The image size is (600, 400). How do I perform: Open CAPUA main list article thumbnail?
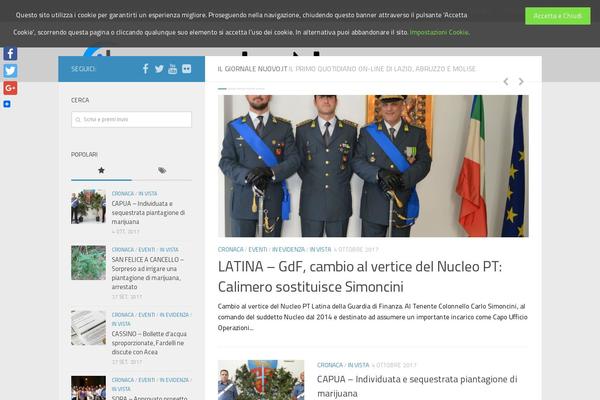(261, 380)
